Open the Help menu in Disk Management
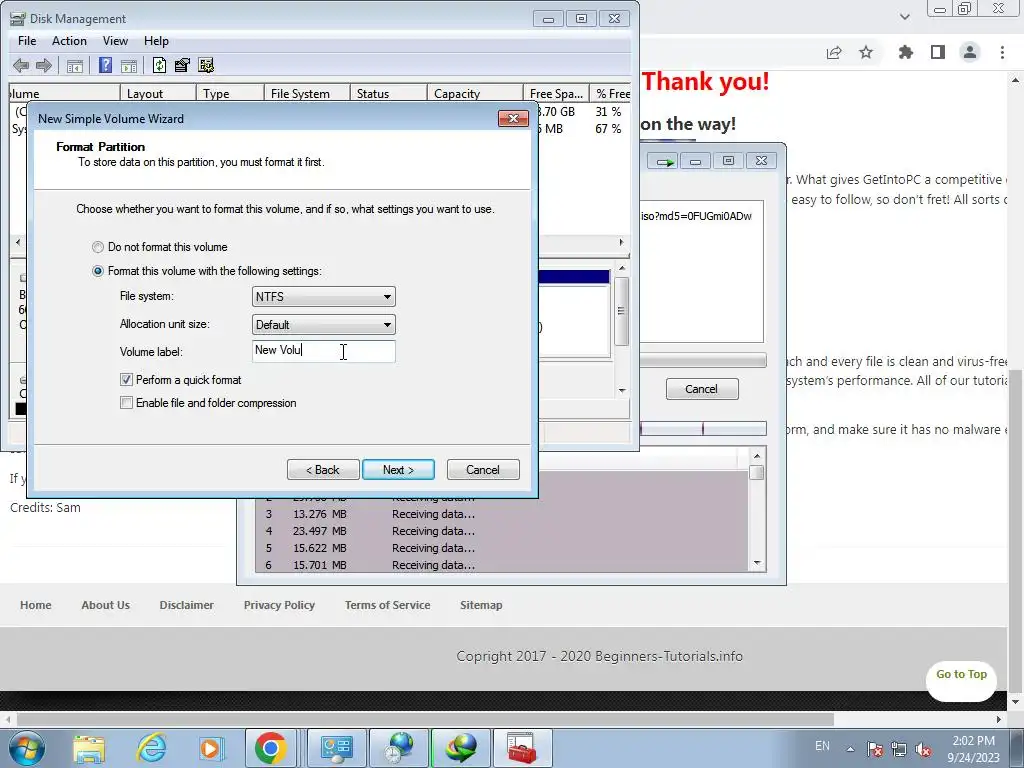1024x768 pixels. [156, 40]
